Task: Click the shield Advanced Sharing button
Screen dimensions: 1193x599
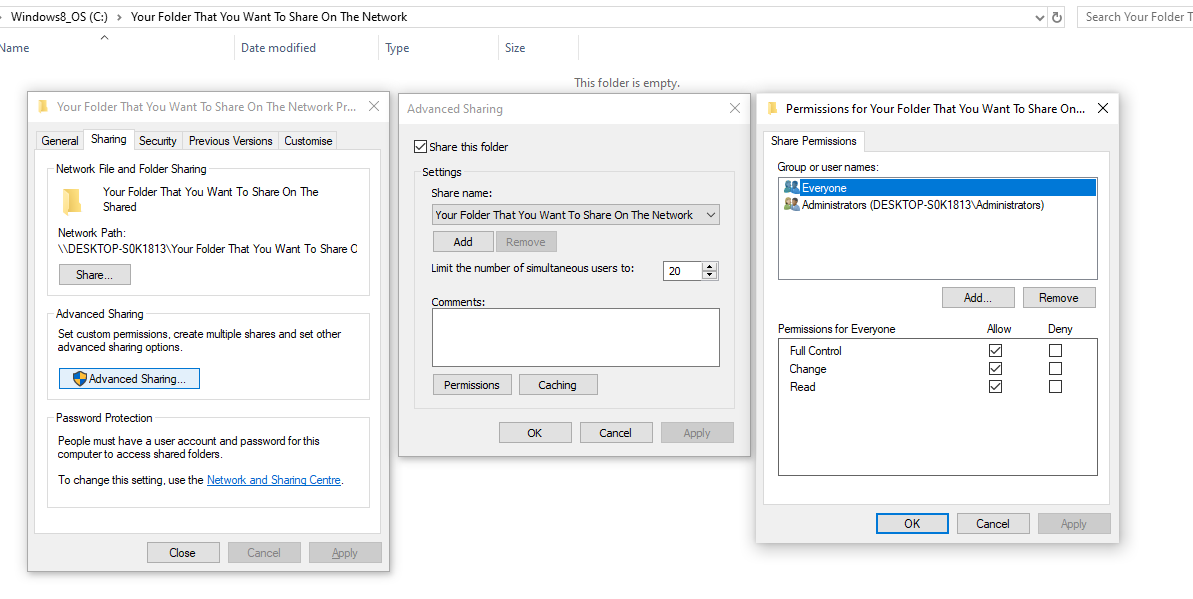Action: [129, 378]
